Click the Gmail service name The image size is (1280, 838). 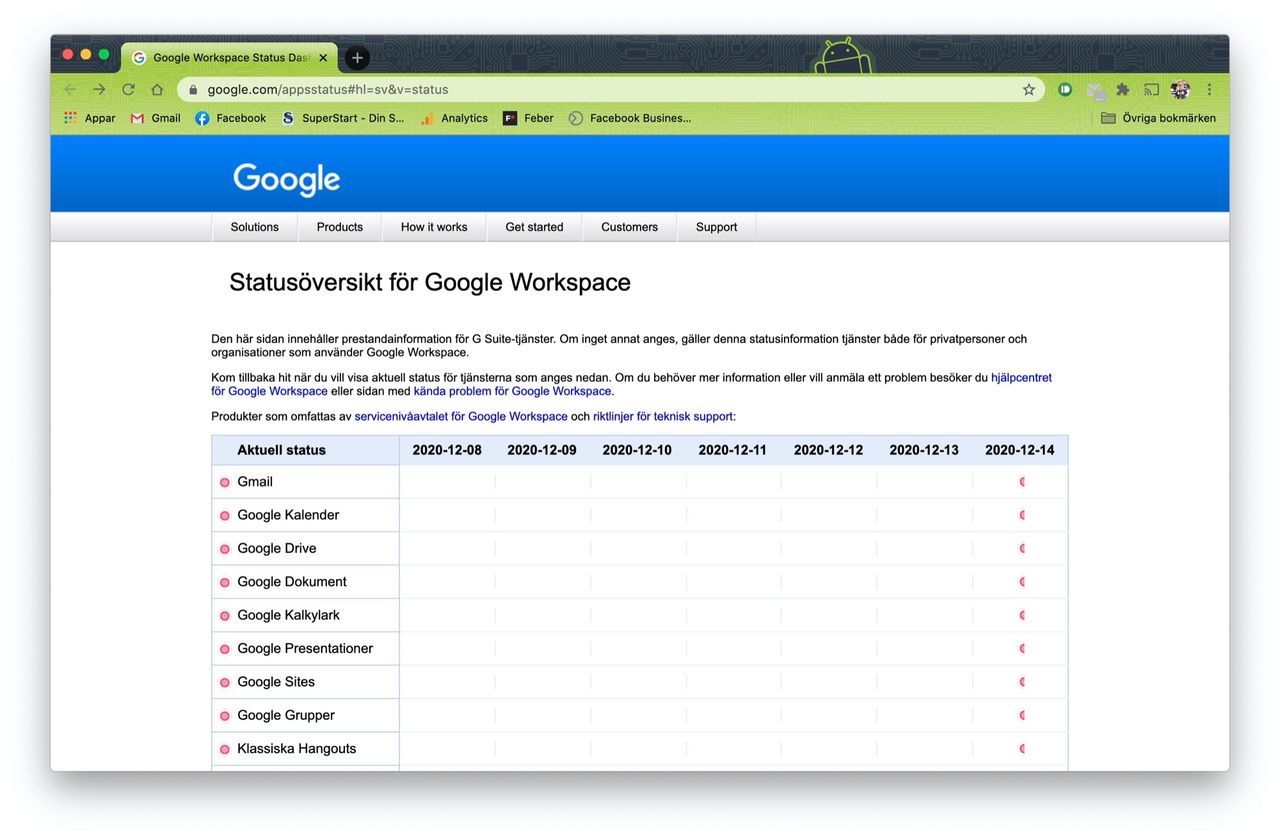tap(255, 482)
